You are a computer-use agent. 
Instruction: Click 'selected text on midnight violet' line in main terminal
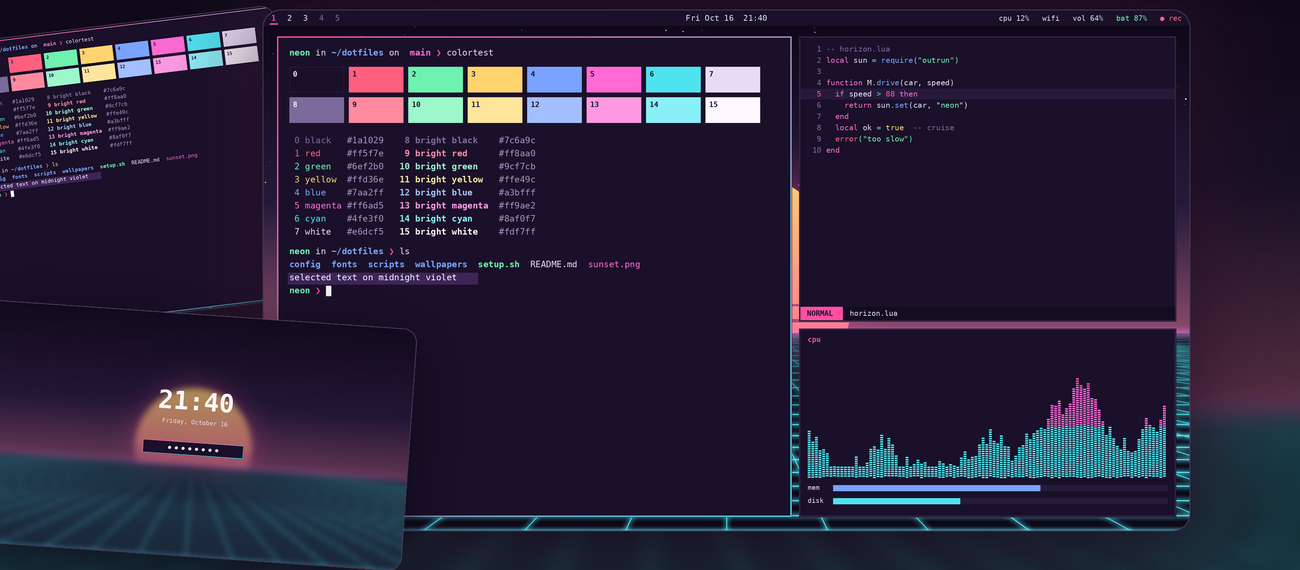pyautogui.click(x=383, y=278)
